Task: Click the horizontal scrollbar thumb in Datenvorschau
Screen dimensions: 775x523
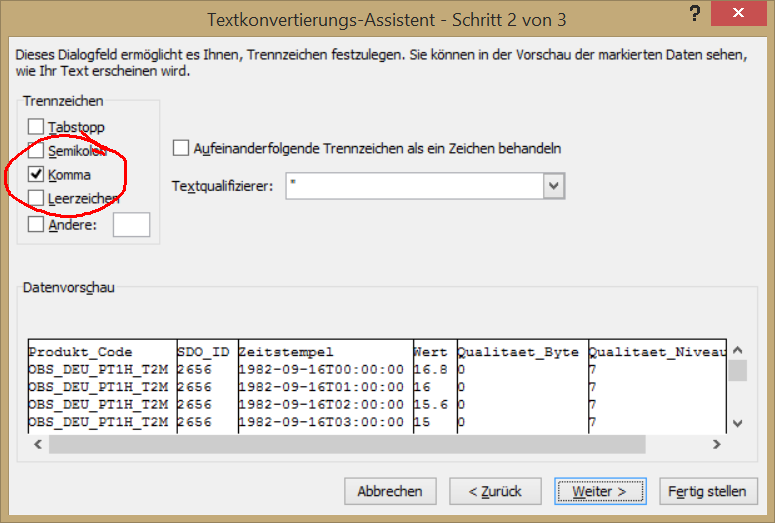Action: 347,444
